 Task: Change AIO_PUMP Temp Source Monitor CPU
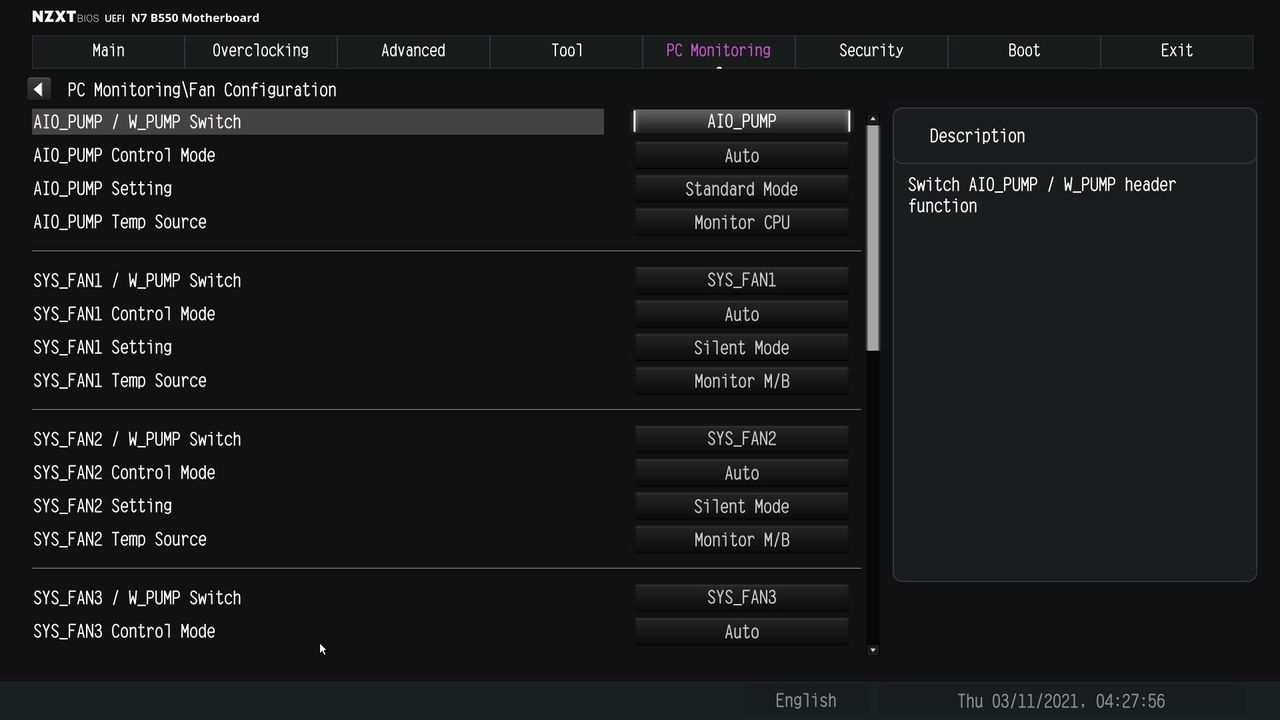click(x=742, y=223)
